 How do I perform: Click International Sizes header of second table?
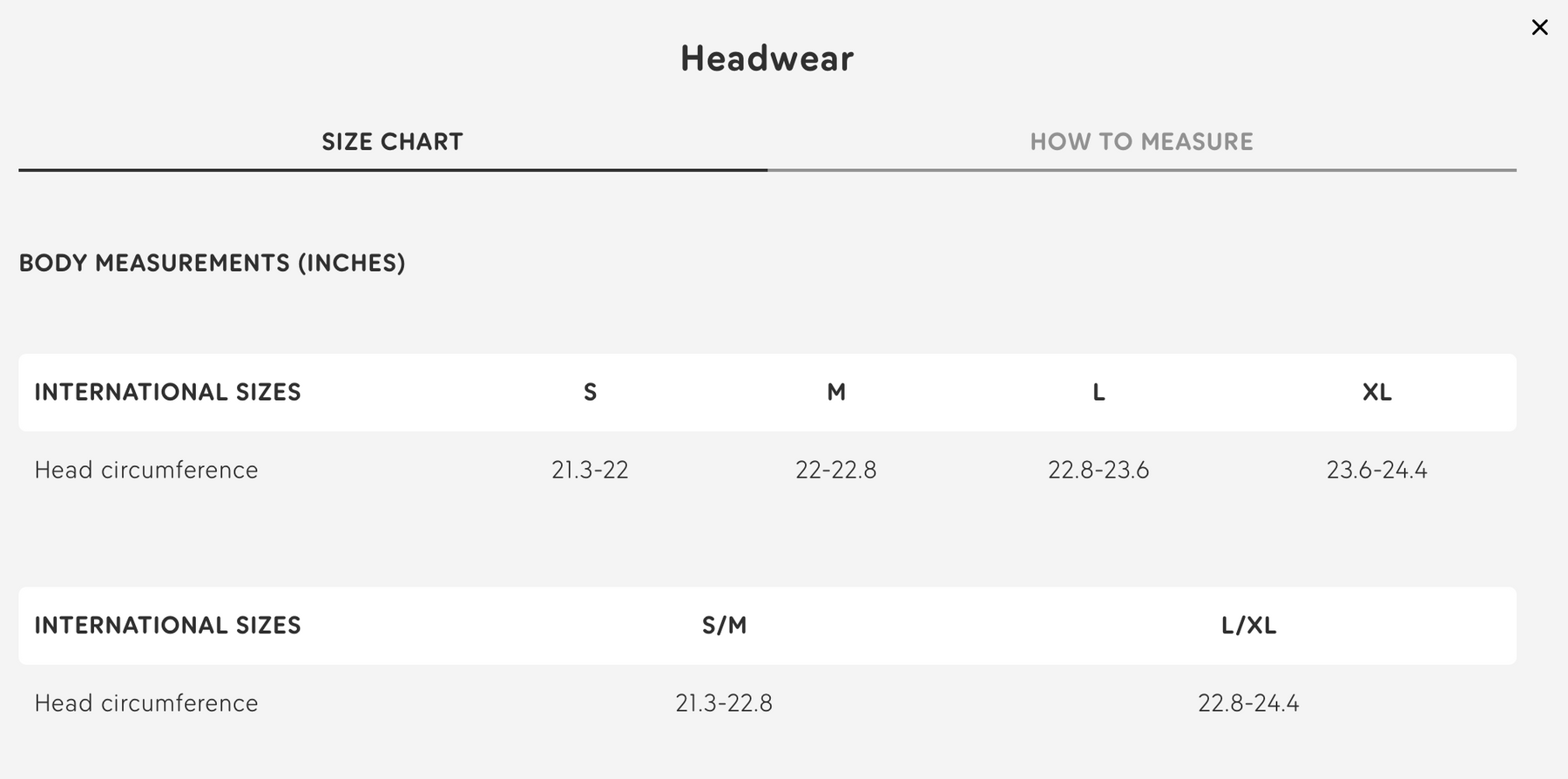(167, 626)
